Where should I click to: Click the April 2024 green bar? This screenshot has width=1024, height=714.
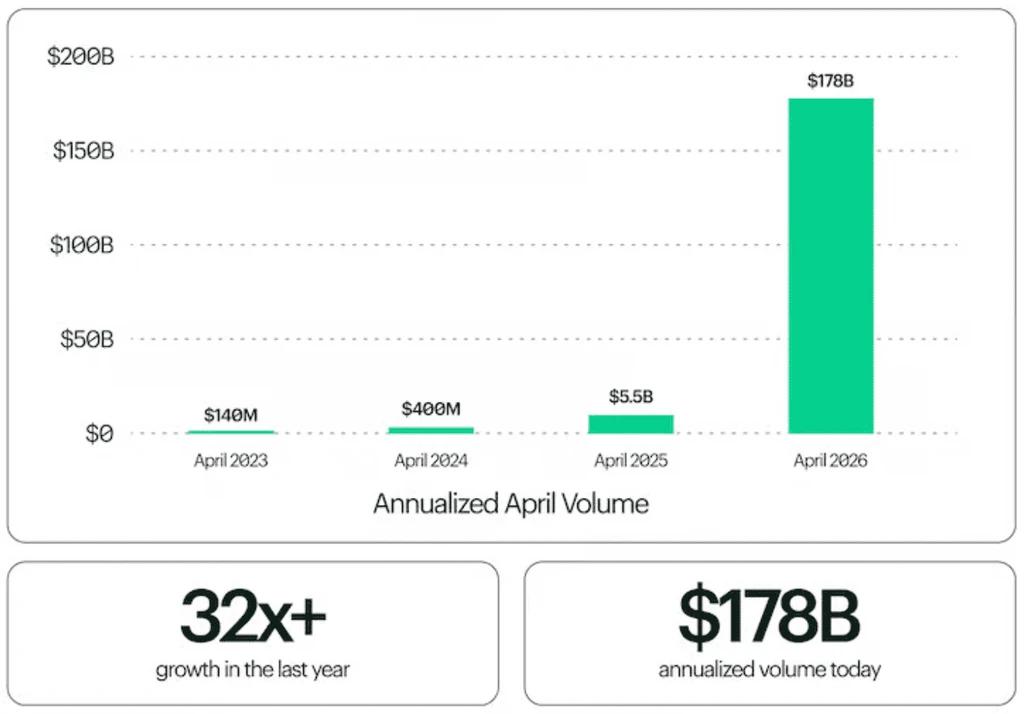[x=430, y=430]
